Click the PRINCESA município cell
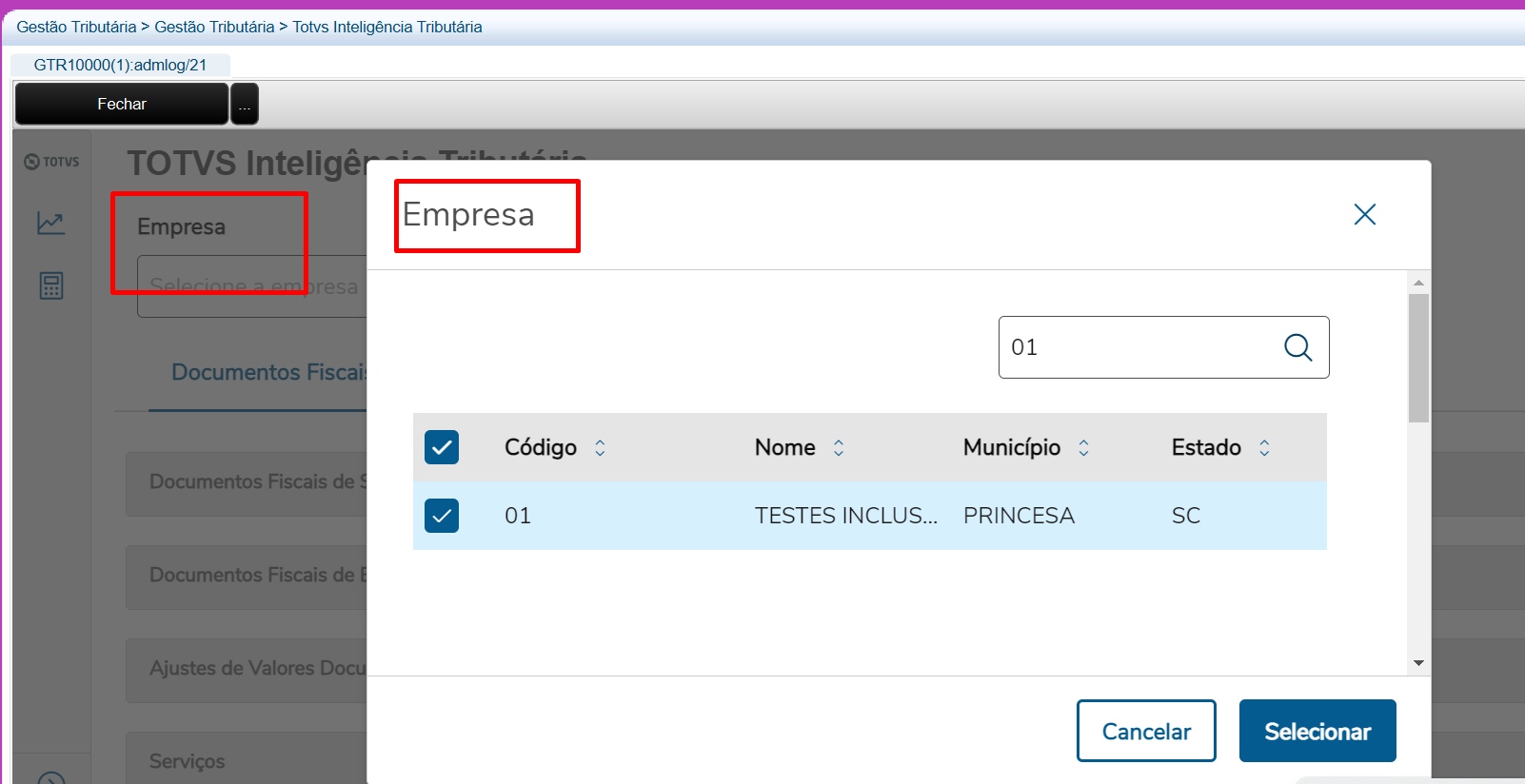 1019,516
